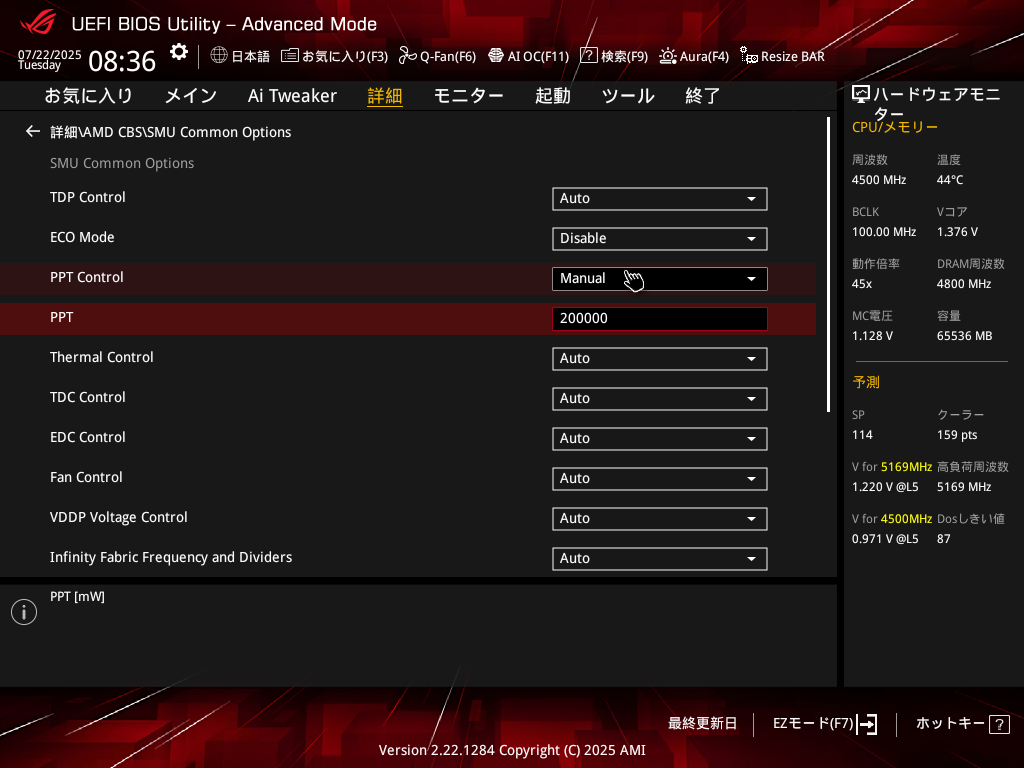1024x768 pixels.
Task: Click the 1.376 V core voltage
Action: (957, 232)
